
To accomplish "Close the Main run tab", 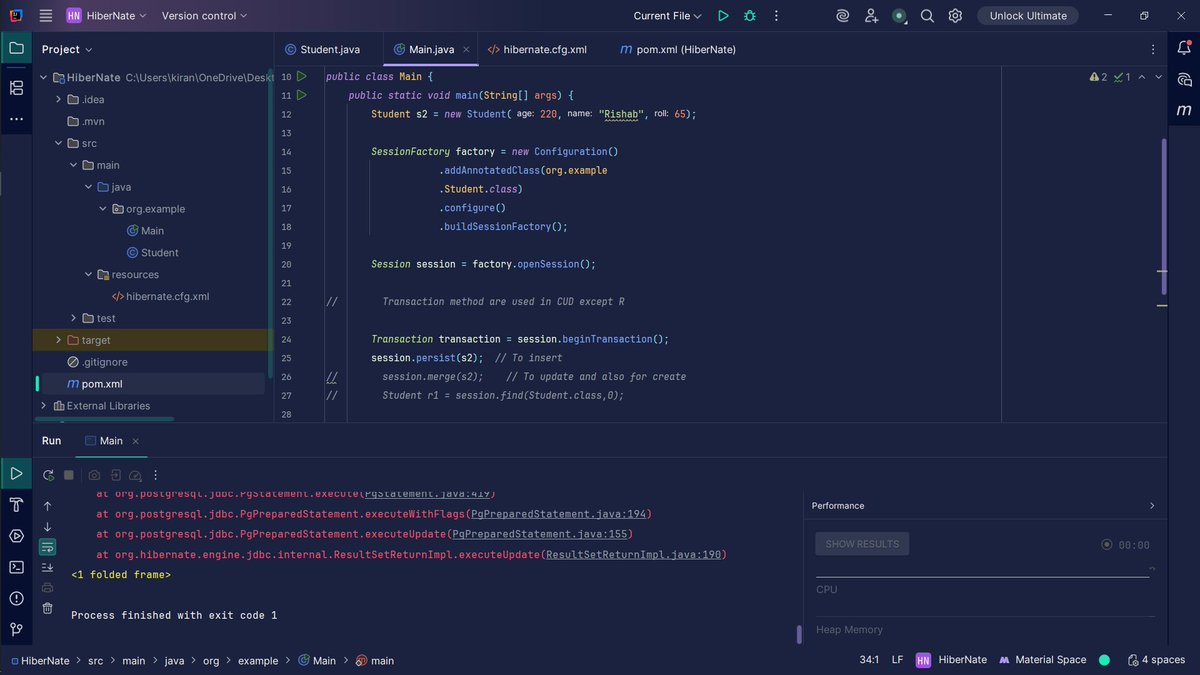I will pos(136,441).
